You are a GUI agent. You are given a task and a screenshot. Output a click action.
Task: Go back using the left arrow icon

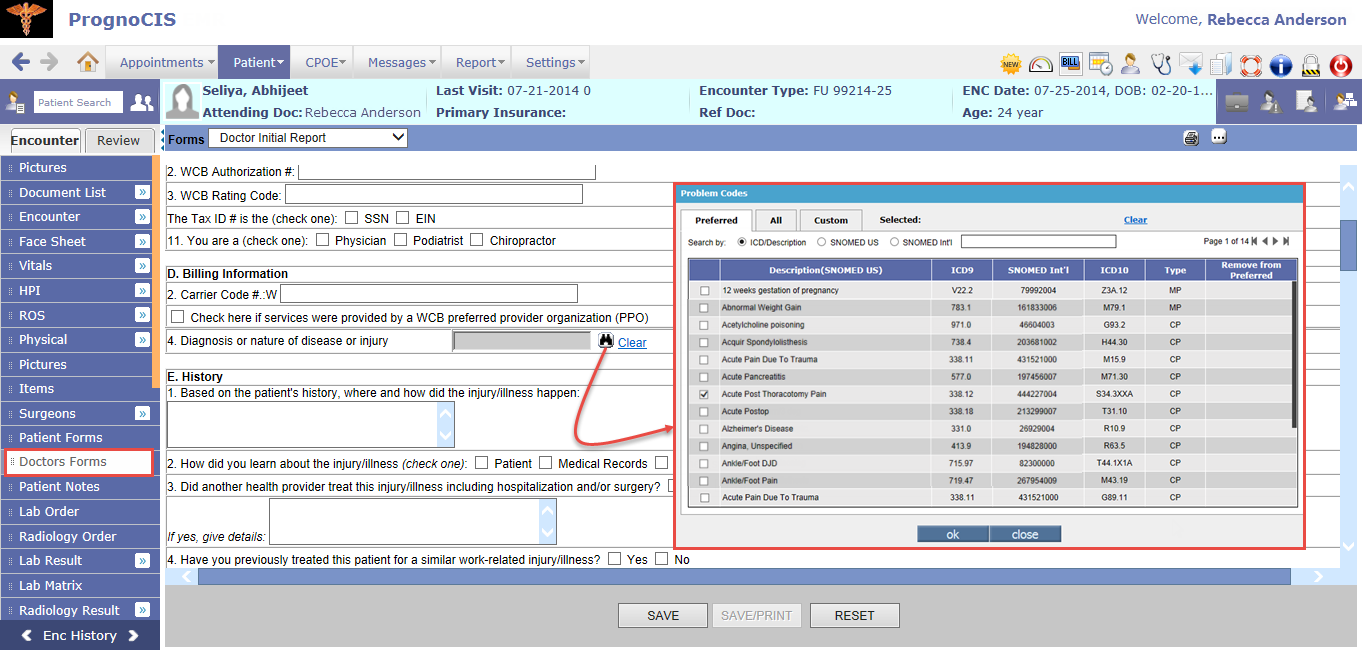click(x=21, y=62)
